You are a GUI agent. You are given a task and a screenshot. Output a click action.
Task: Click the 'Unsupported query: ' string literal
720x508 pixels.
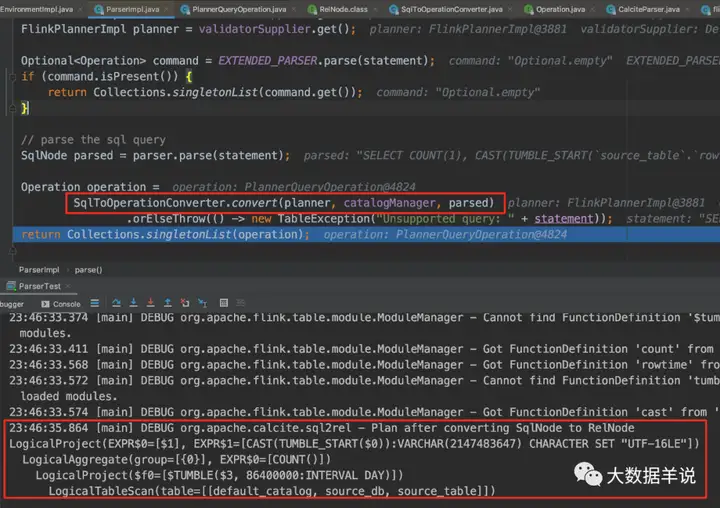[445, 219]
